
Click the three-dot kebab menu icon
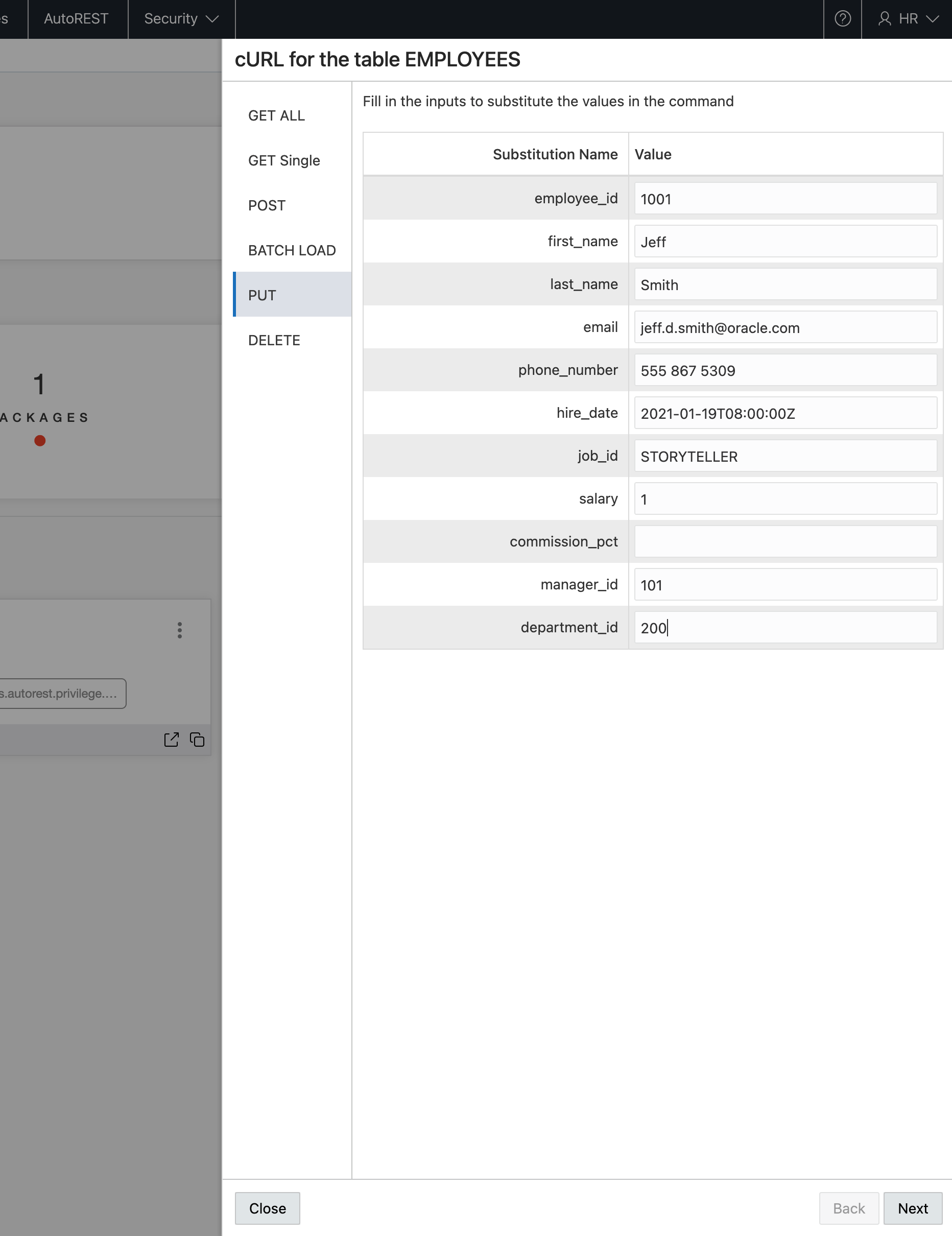point(179,630)
